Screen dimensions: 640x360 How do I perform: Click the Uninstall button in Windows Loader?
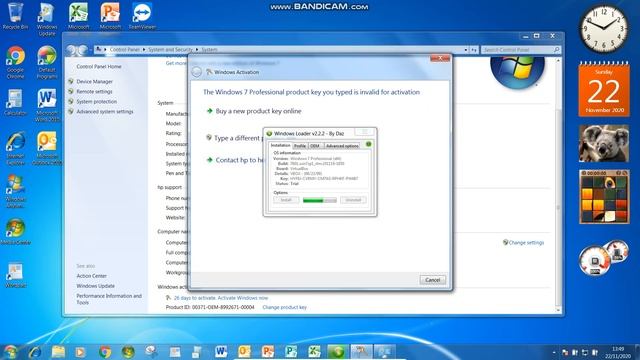click(353, 200)
